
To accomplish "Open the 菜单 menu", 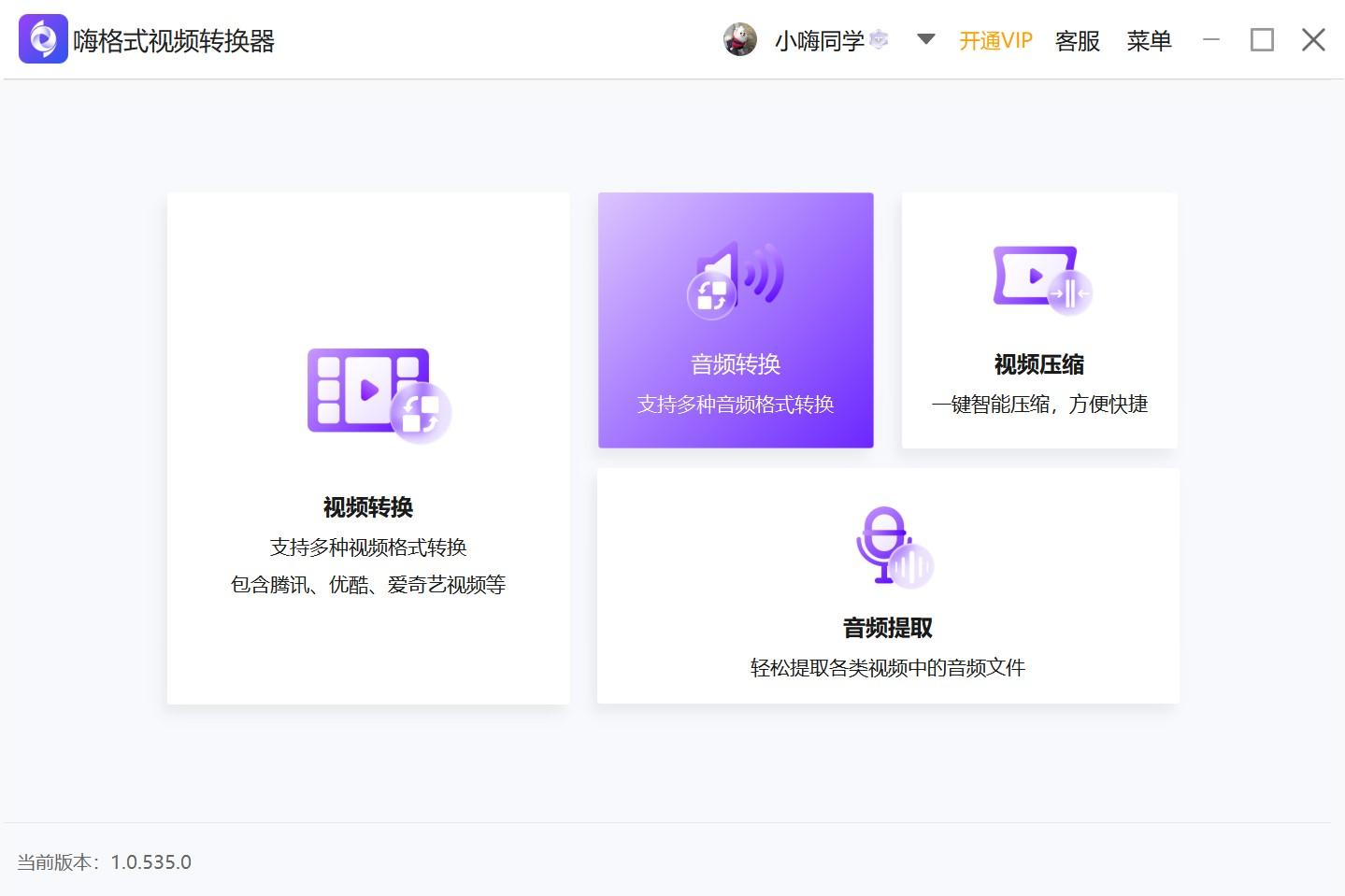I will coord(1149,41).
